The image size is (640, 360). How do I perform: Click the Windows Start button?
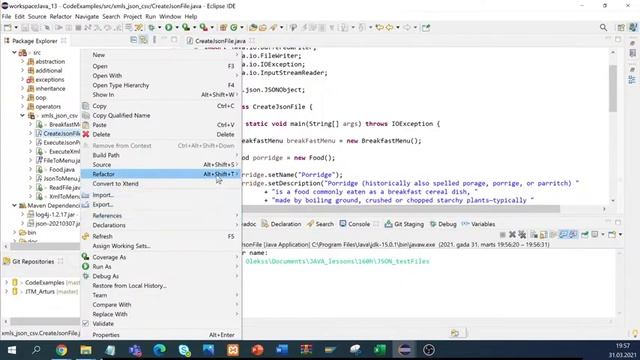pyautogui.click(x=12, y=350)
